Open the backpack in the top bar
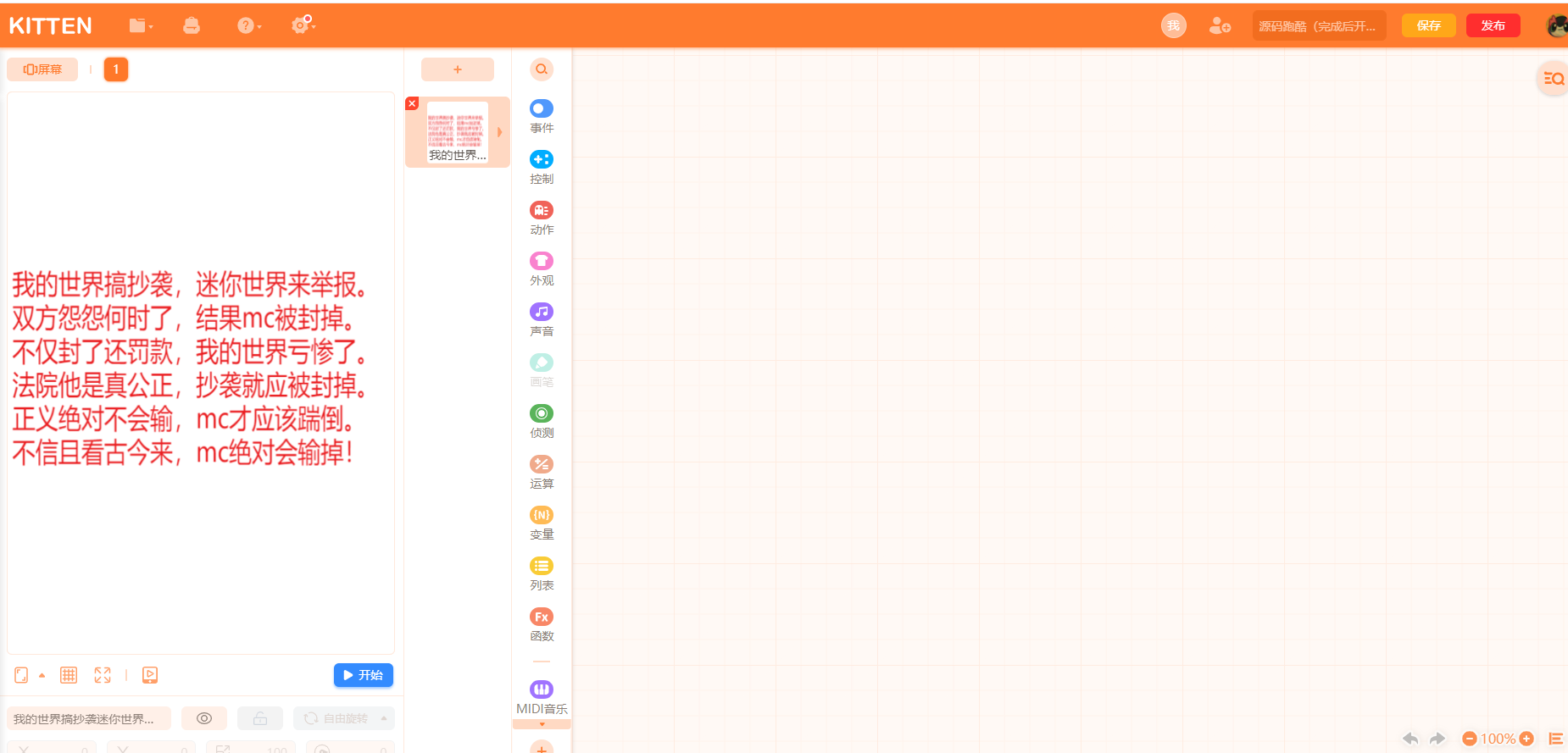The width and height of the screenshot is (1568, 753). pos(192,25)
